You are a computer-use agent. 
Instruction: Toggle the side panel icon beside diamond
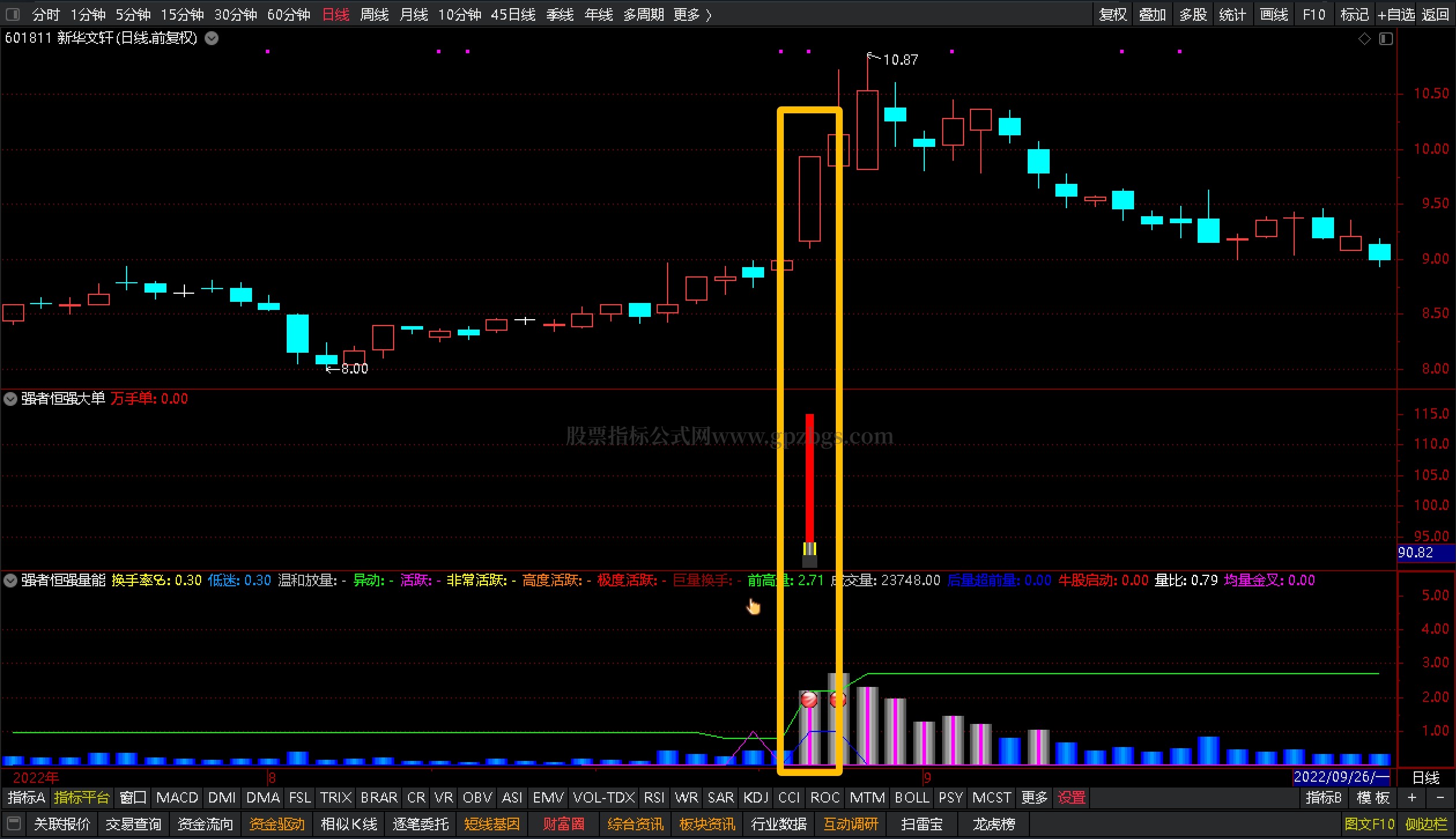click(x=1386, y=39)
